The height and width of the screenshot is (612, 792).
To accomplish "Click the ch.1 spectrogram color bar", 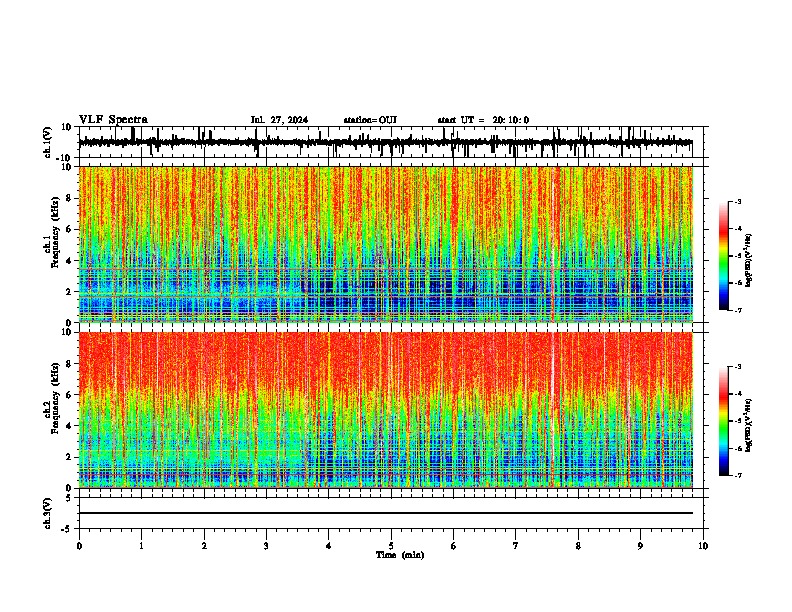I will 723,256.
